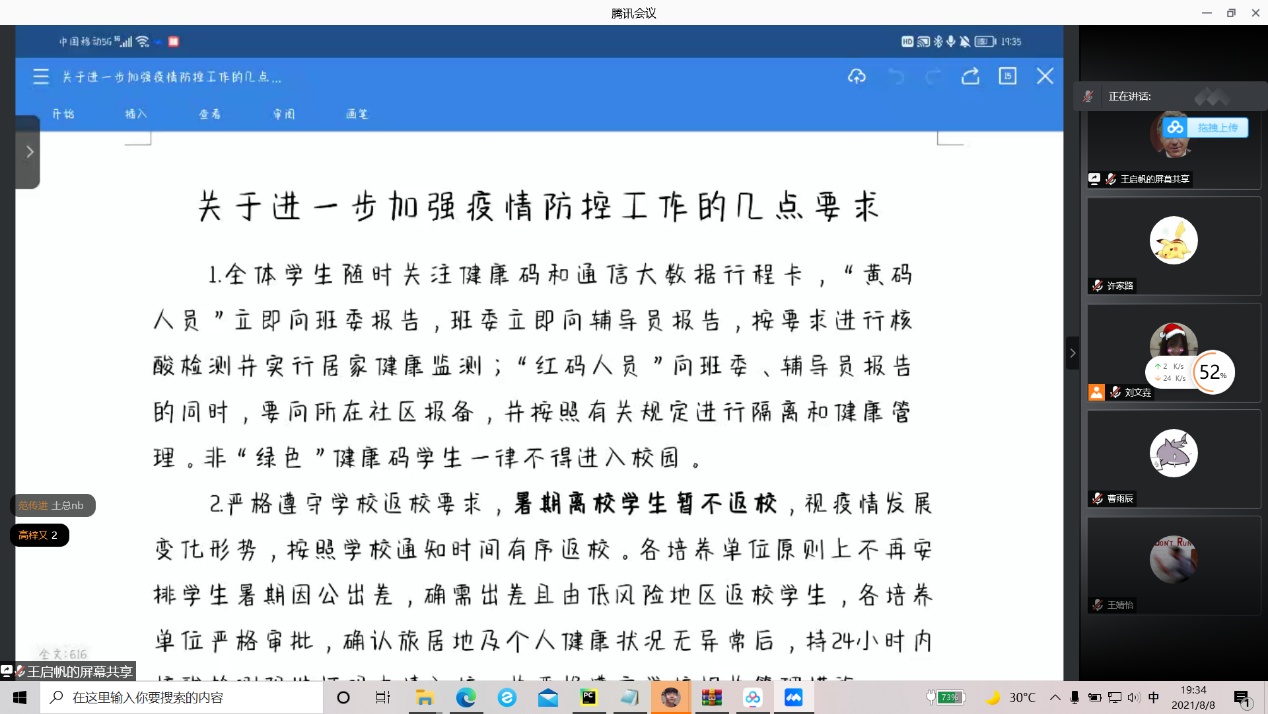Click the undo arrow icon

pos(896,77)
